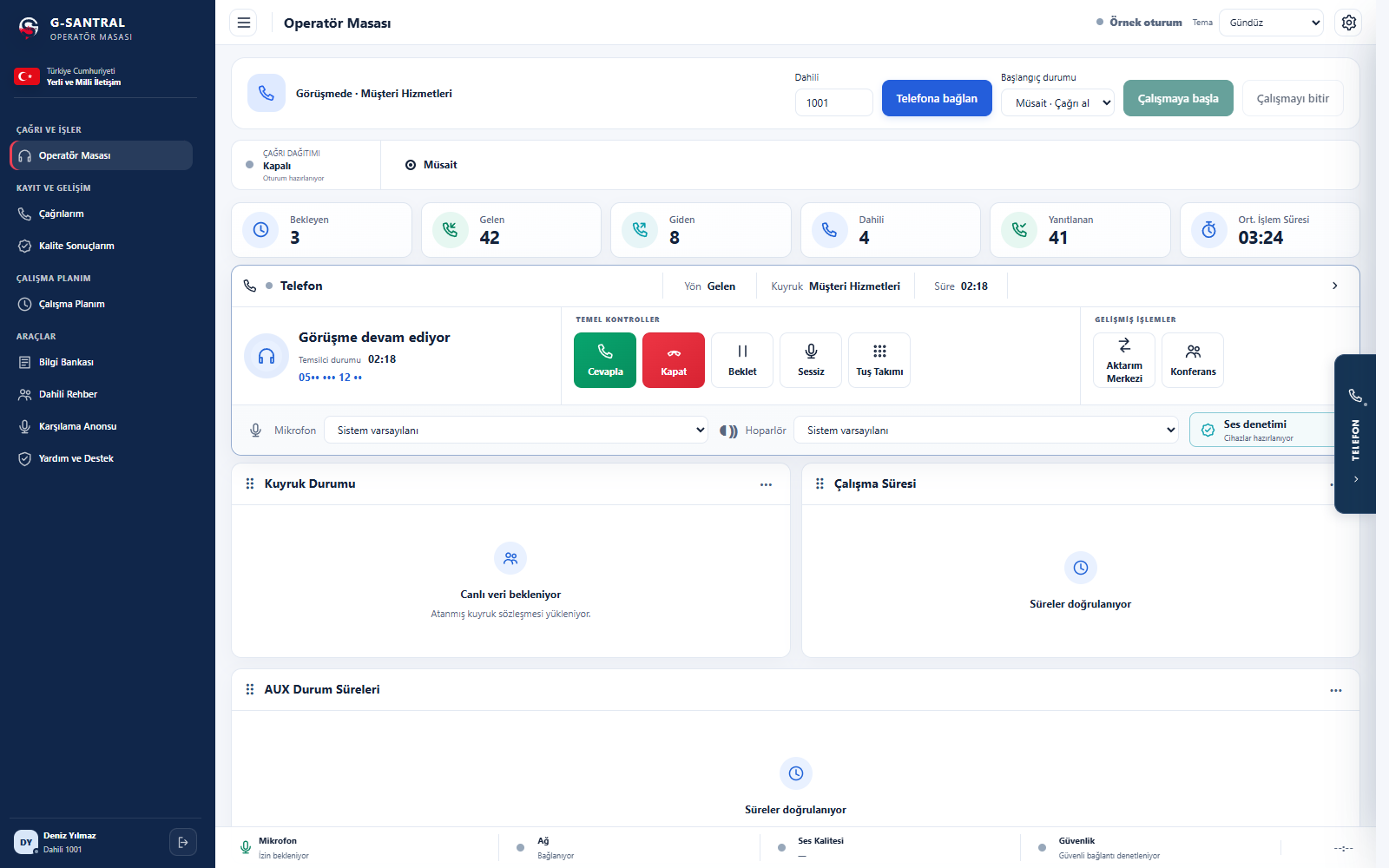Mute microphone with the Sessiz toggle
Viewport: 1389px width, 868px height.
811,360
